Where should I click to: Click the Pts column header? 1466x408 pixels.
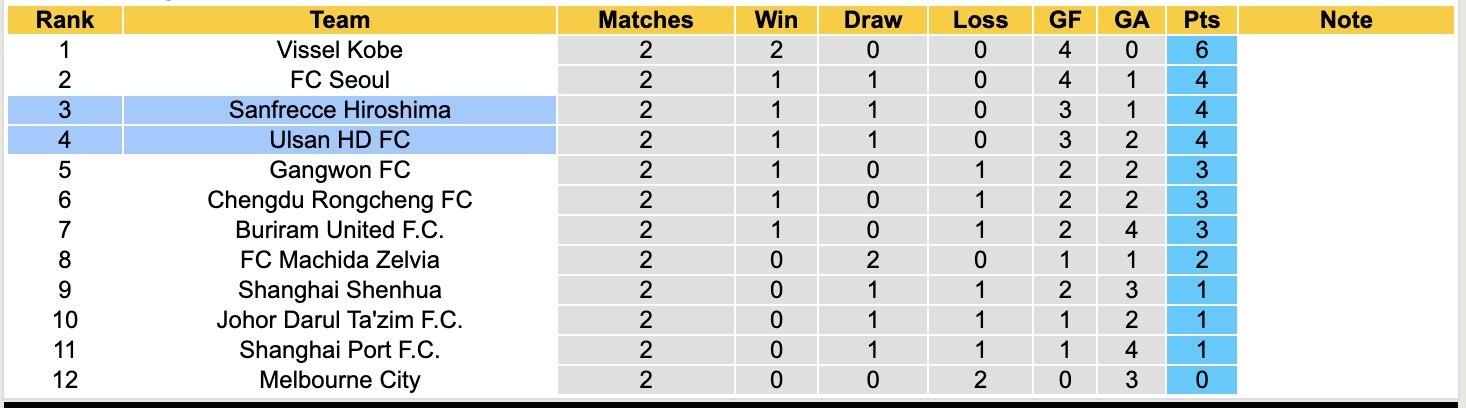click(1201, 20)
